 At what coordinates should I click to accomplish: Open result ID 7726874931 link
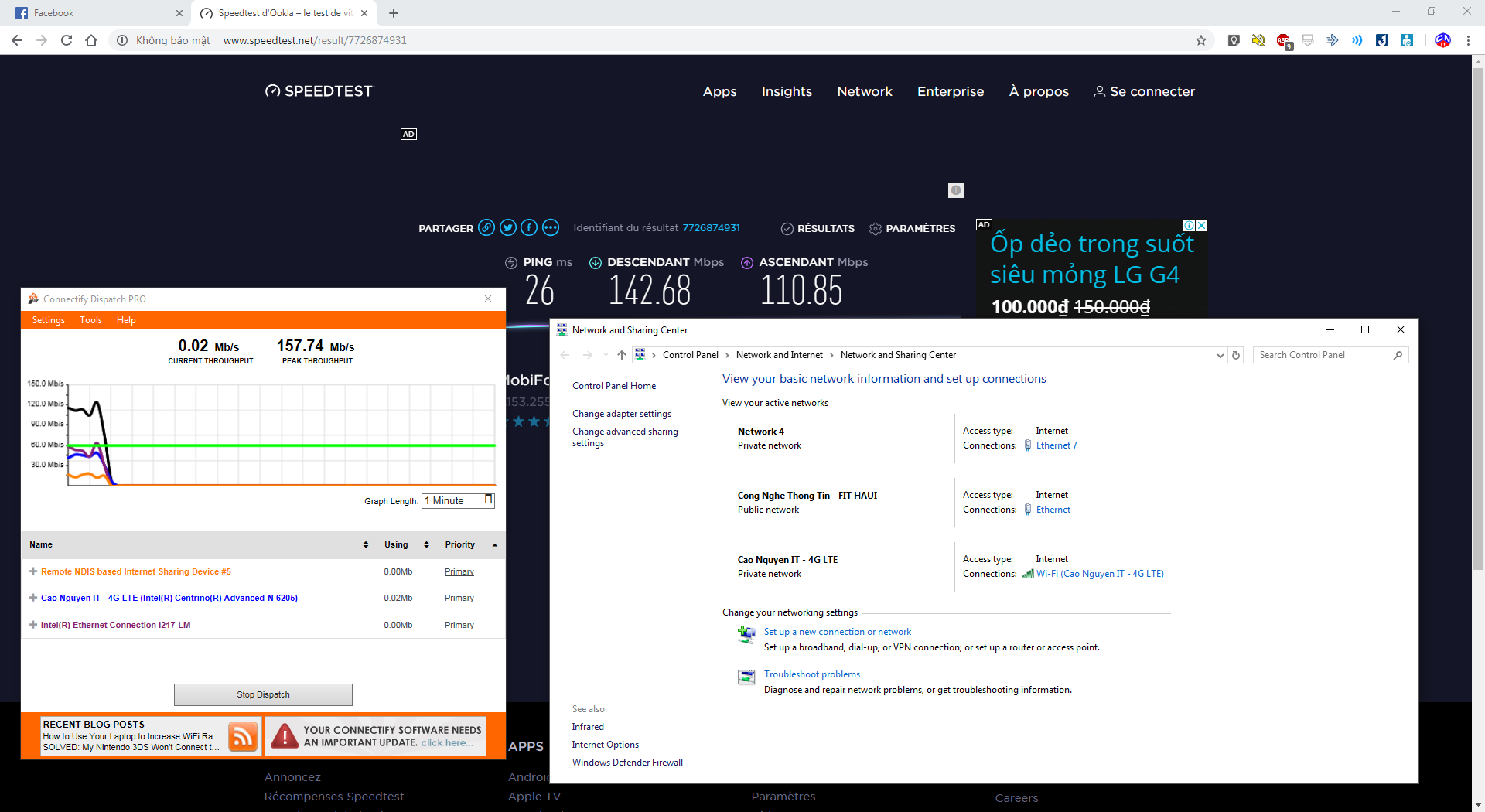(711, 227)
